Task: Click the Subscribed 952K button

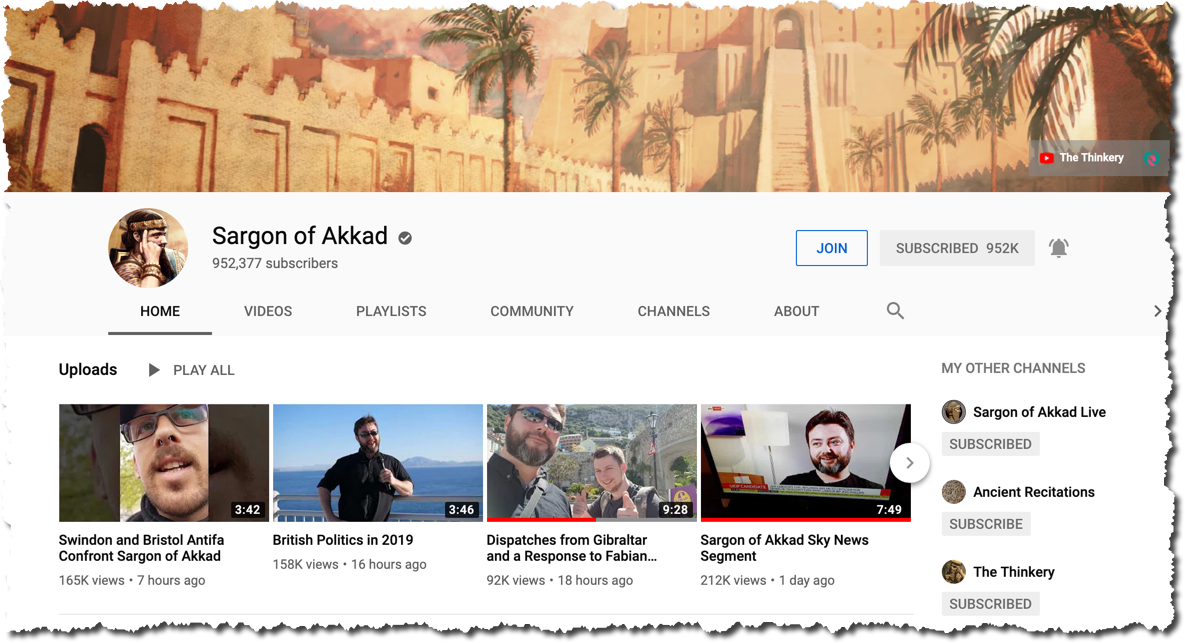Action: click(957, 248)
